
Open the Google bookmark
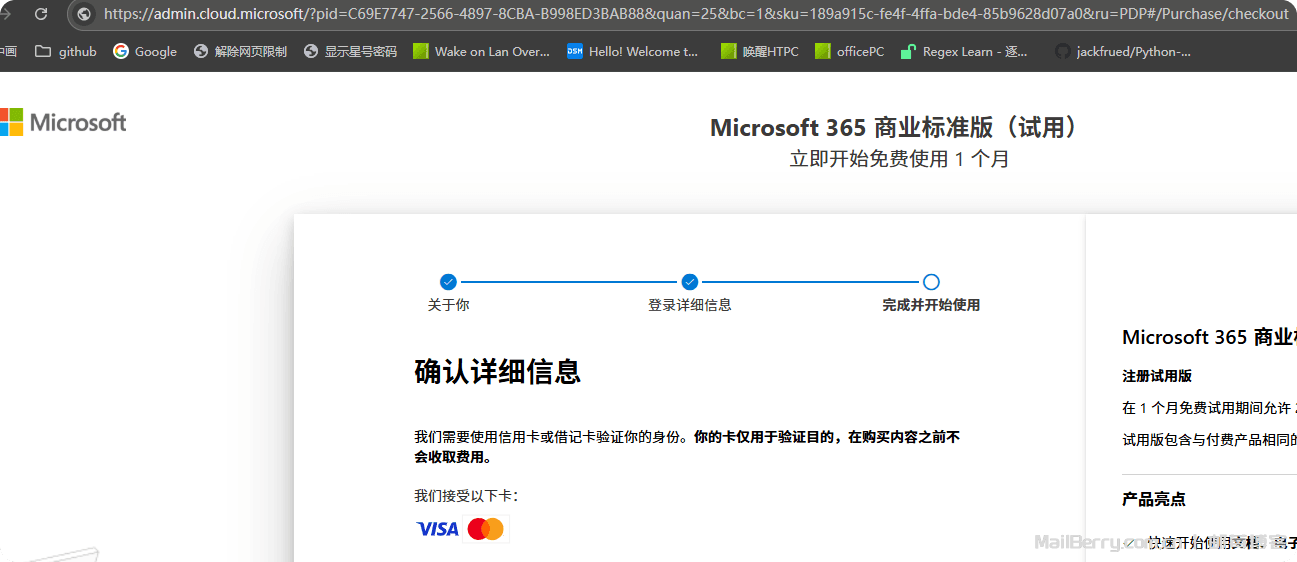point(145,51)
